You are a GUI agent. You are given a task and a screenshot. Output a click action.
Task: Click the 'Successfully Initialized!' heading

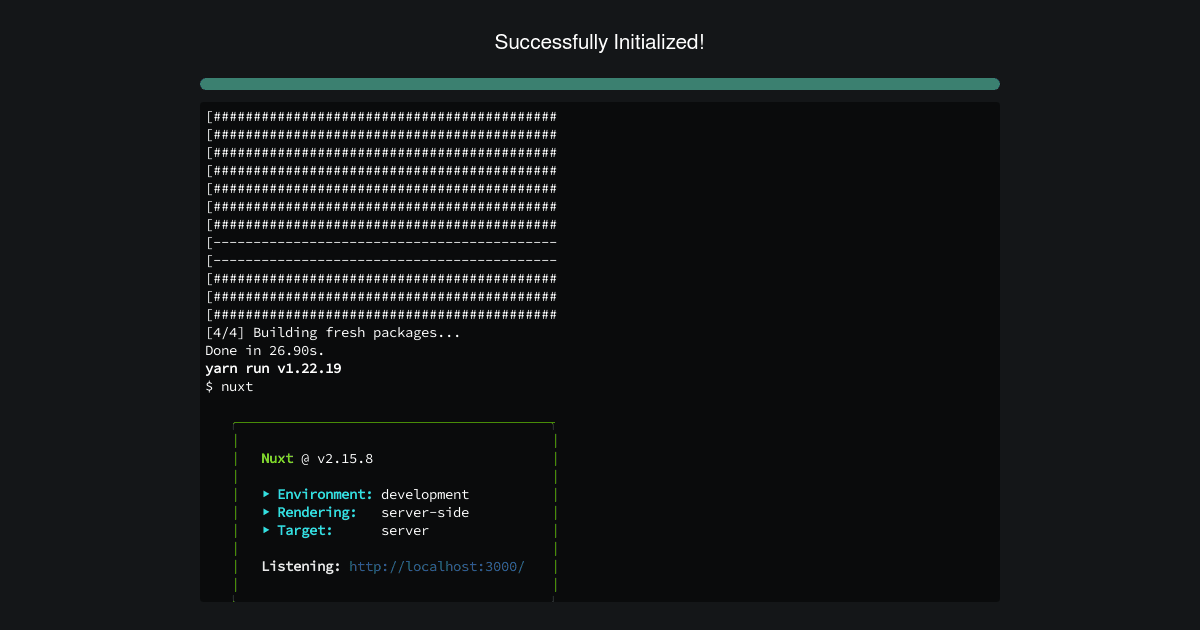coord(600,42)
